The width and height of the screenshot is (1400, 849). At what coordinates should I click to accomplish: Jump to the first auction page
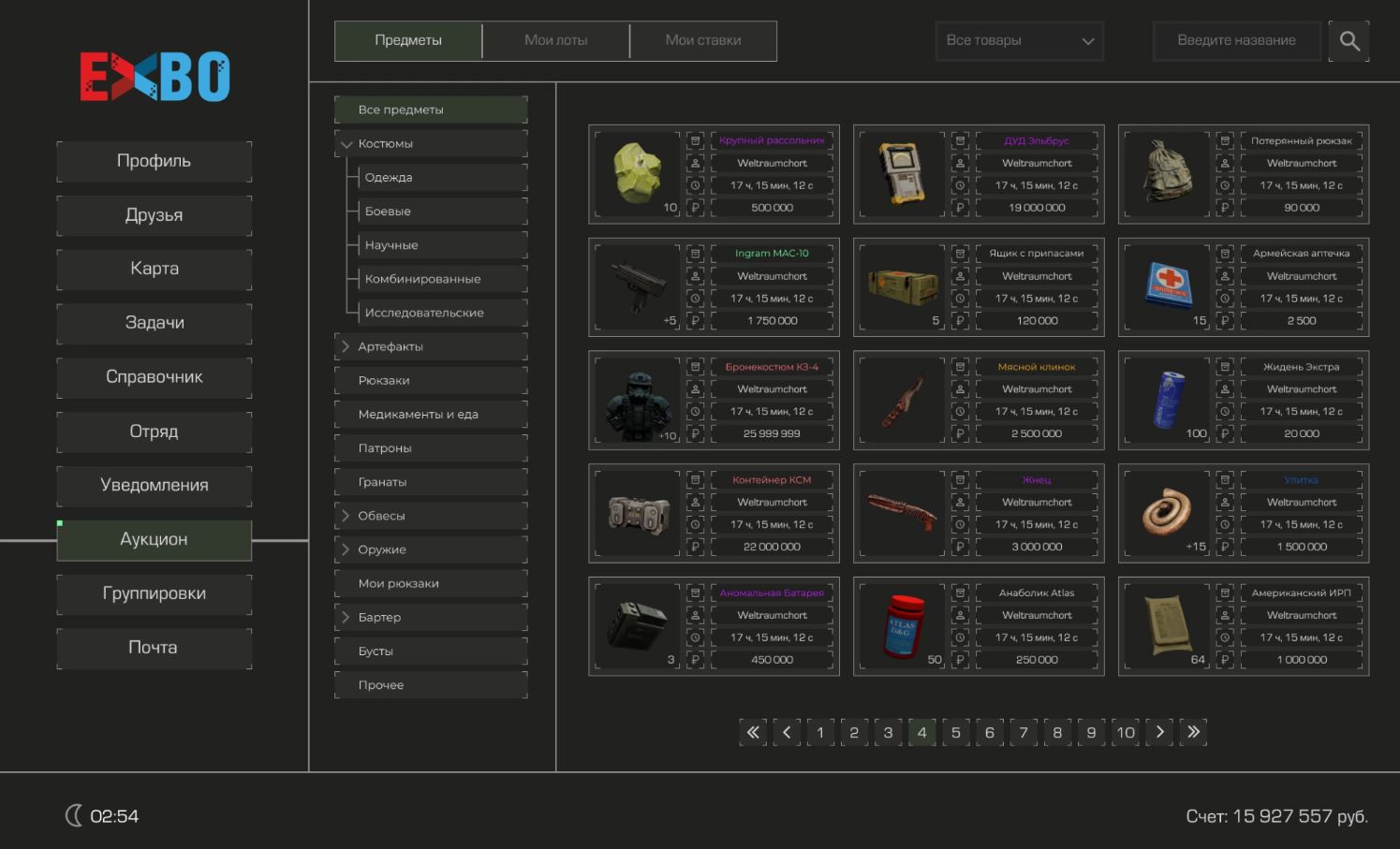click(x=753, y=732)
